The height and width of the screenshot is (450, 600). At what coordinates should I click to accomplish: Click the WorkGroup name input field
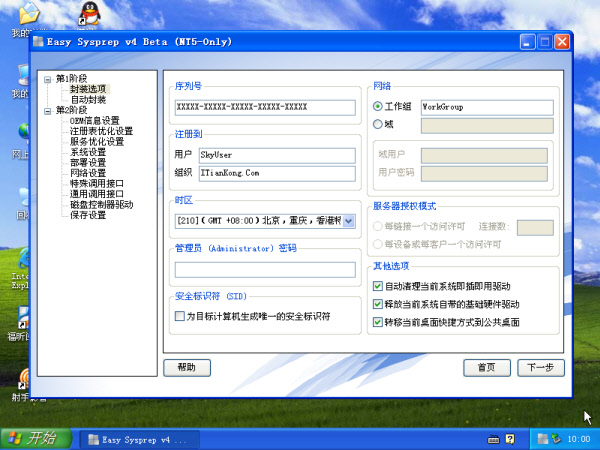(x=487, y=108)
